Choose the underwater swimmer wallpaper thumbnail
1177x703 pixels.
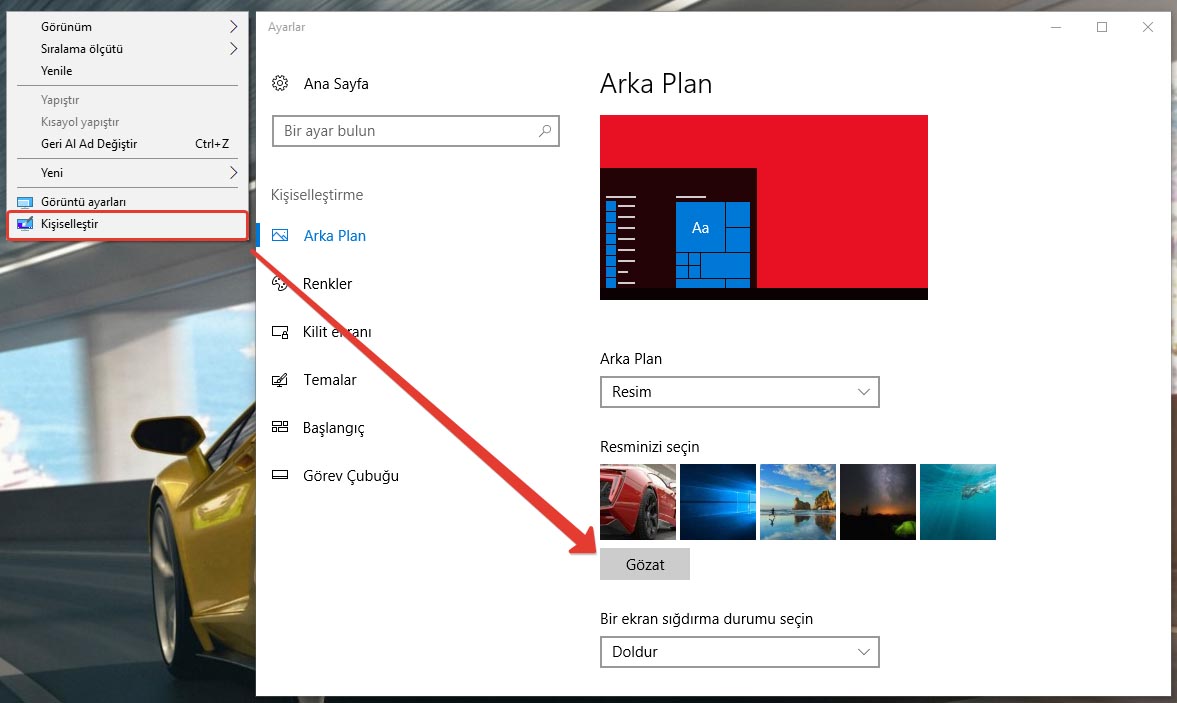[958, 502]
